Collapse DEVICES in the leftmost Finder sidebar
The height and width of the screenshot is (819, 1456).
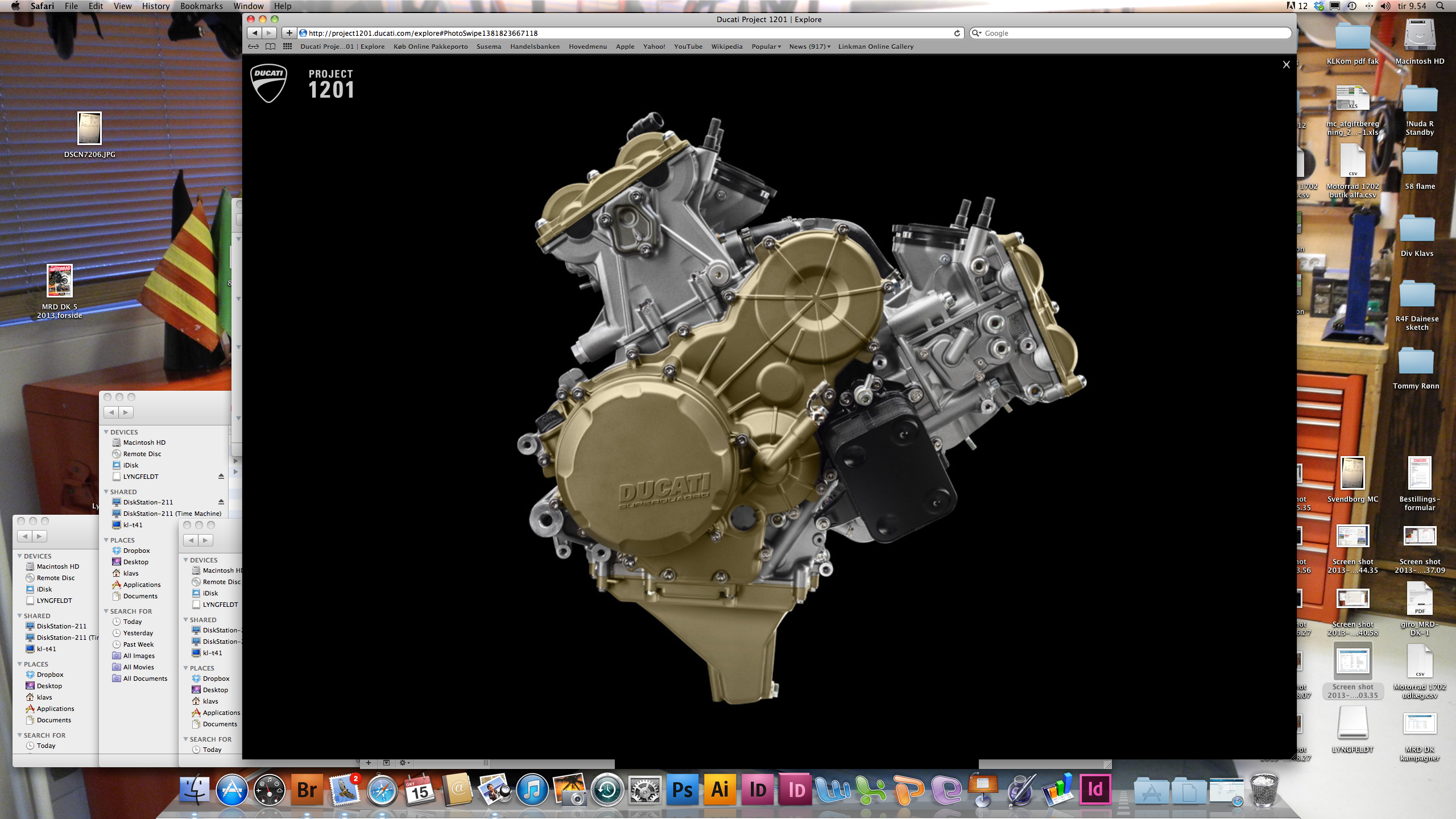click(20, 556)
